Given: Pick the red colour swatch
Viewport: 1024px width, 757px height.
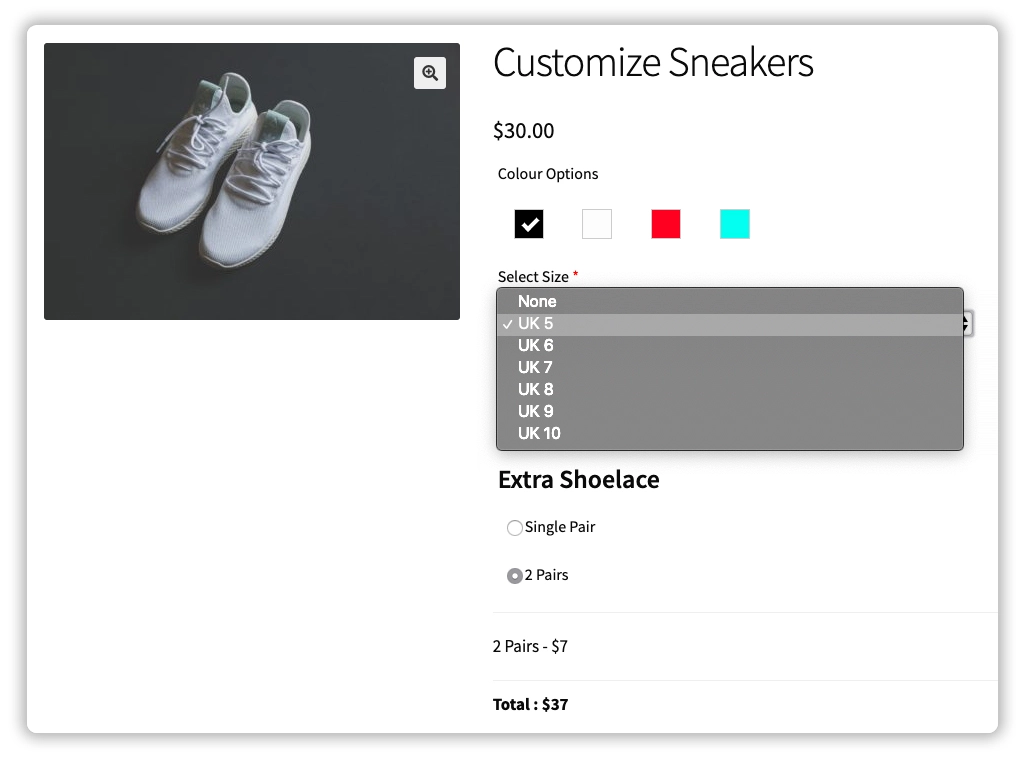Looking at the screenshot, I should 666,224.
